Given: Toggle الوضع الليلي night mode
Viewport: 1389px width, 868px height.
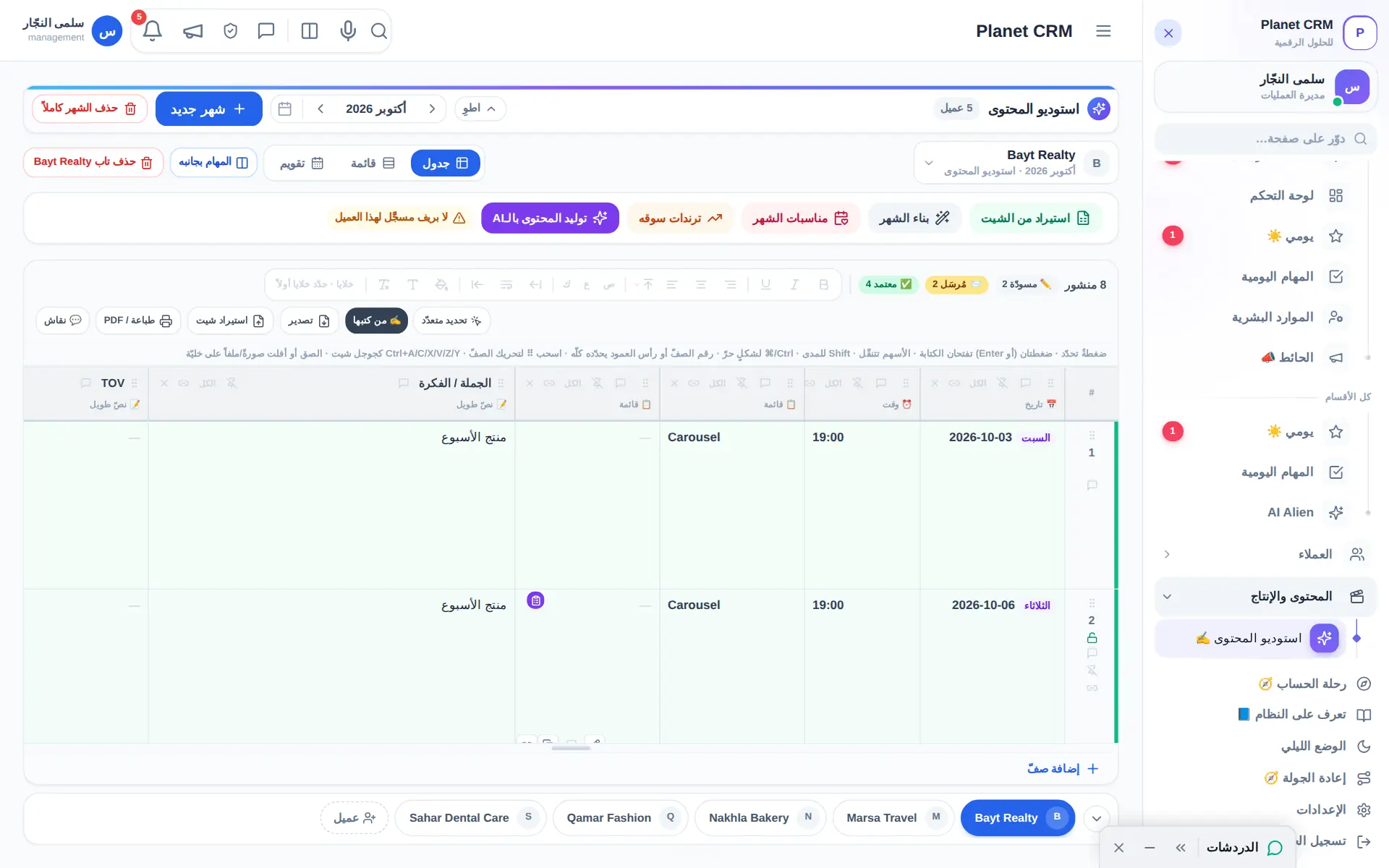Looking at the screenshot, I should (x=1325, y=746).
